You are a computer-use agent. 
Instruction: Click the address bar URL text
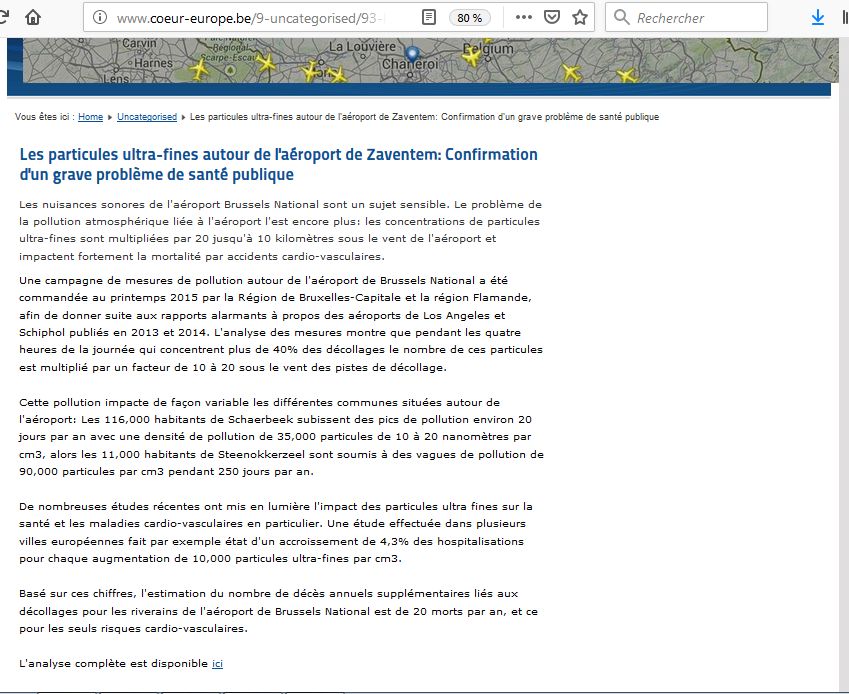click(251, 18)
